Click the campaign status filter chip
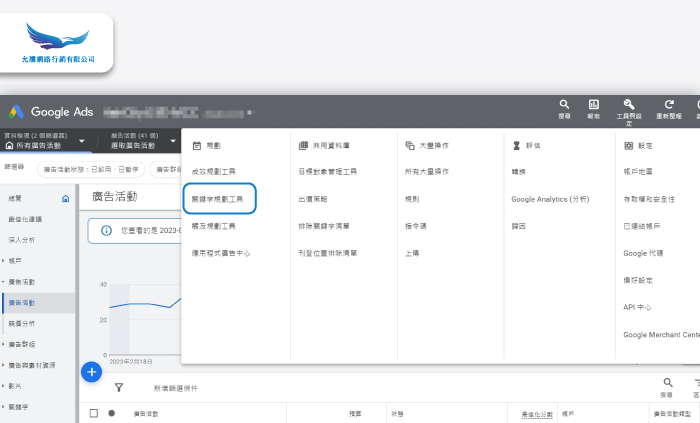This screenshot has width=700, height=423. point(92,169)
